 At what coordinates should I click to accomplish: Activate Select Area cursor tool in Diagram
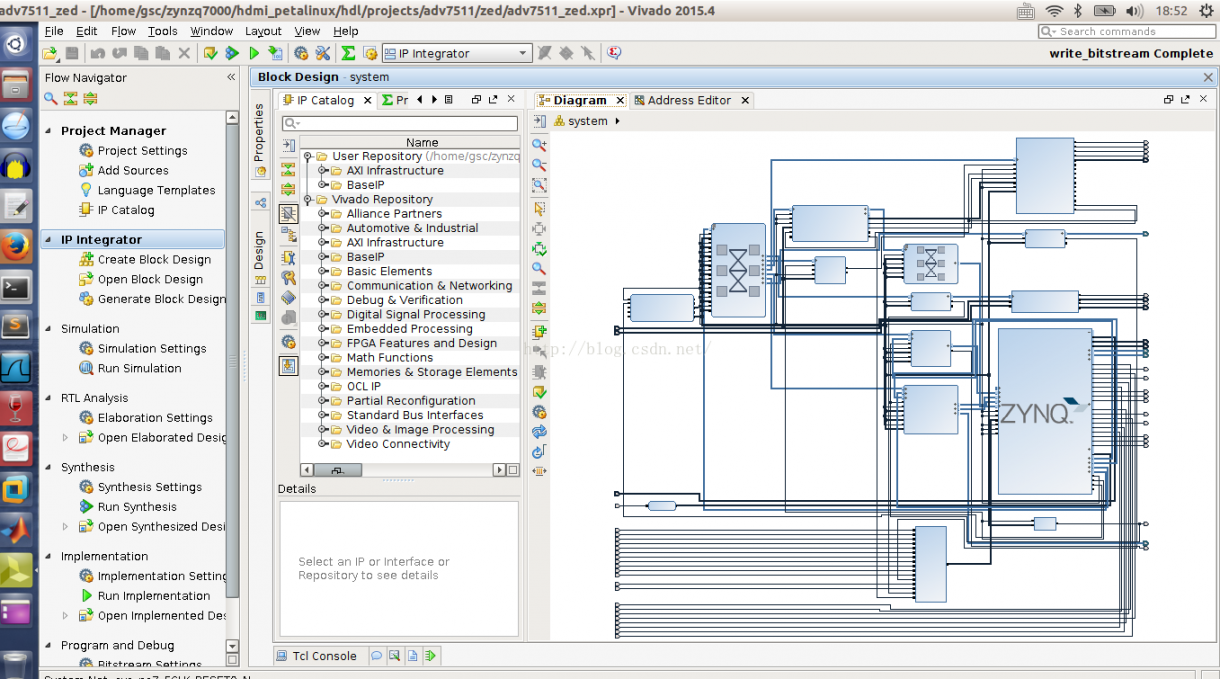[x=539, y=208]
